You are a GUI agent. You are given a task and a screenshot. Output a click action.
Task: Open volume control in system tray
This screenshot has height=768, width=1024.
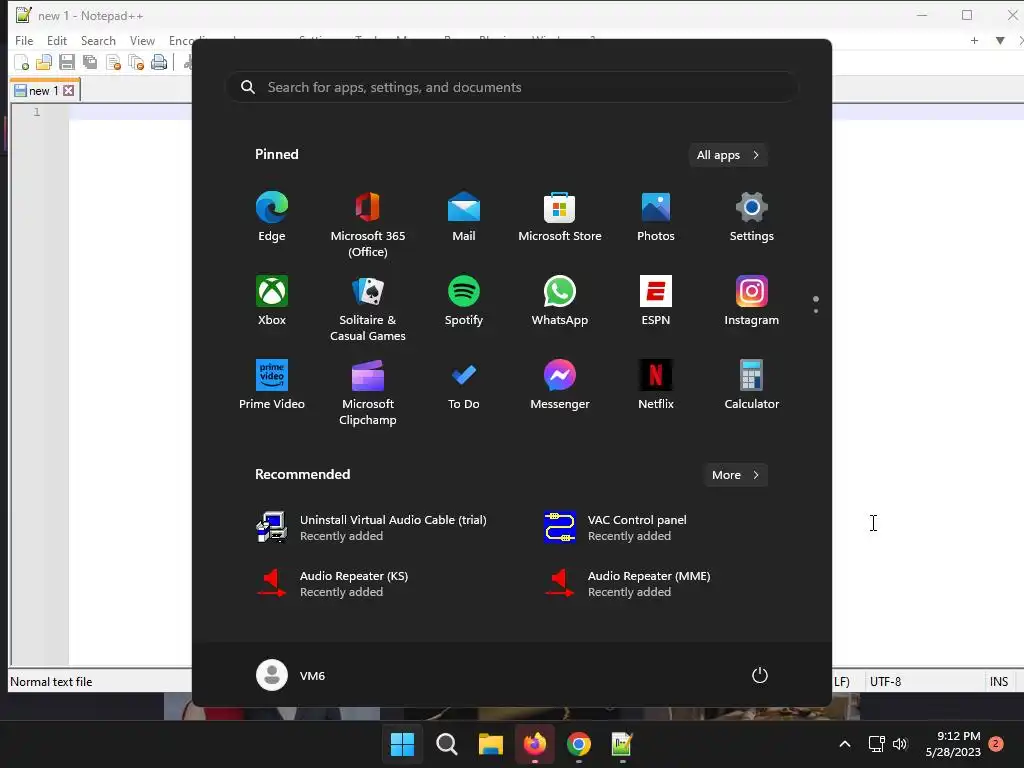tap(900, 744)
